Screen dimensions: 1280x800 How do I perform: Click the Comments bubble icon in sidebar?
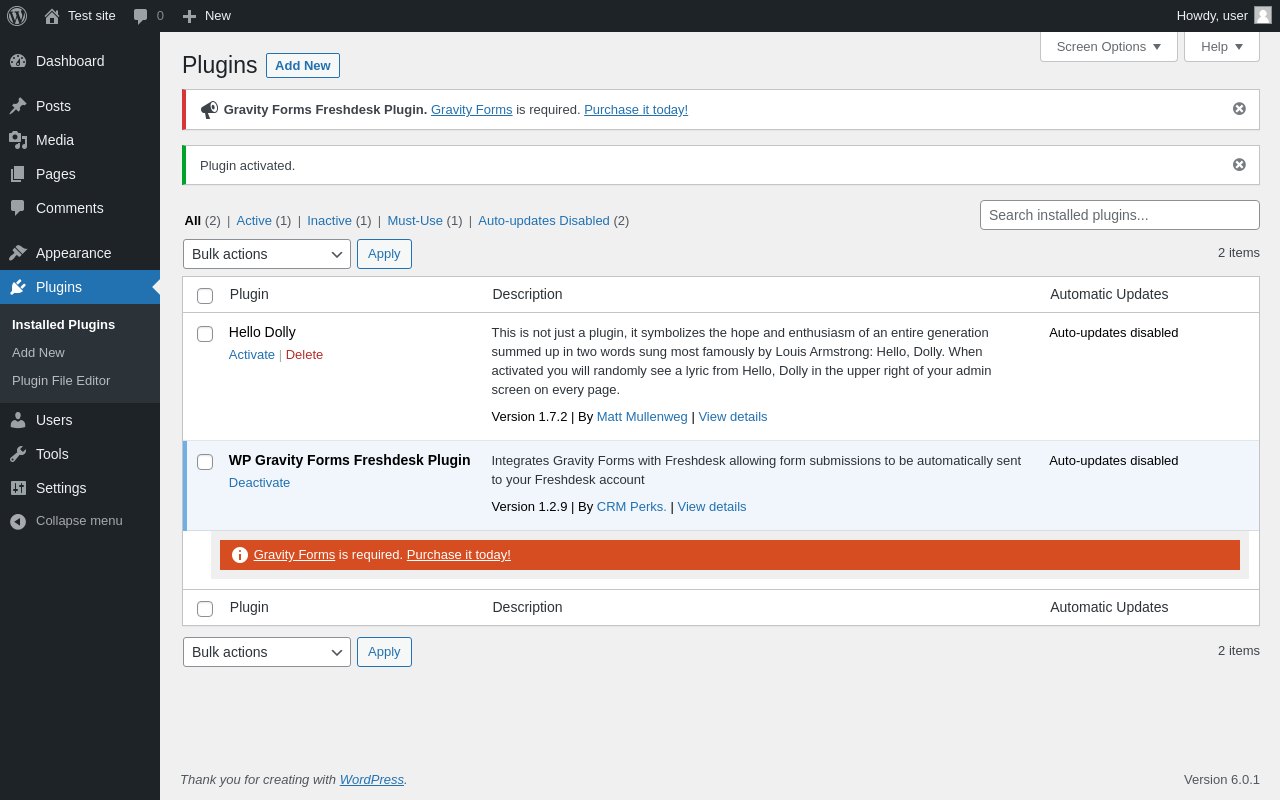(x=18, y=208)
